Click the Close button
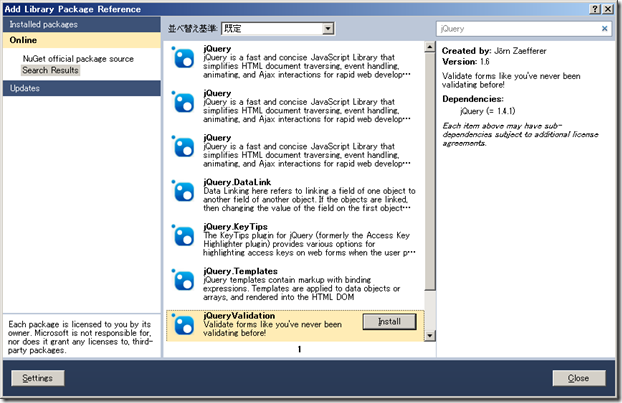This screenshot has height=403, width=622. pyautogui.click(x=579, y=378)
